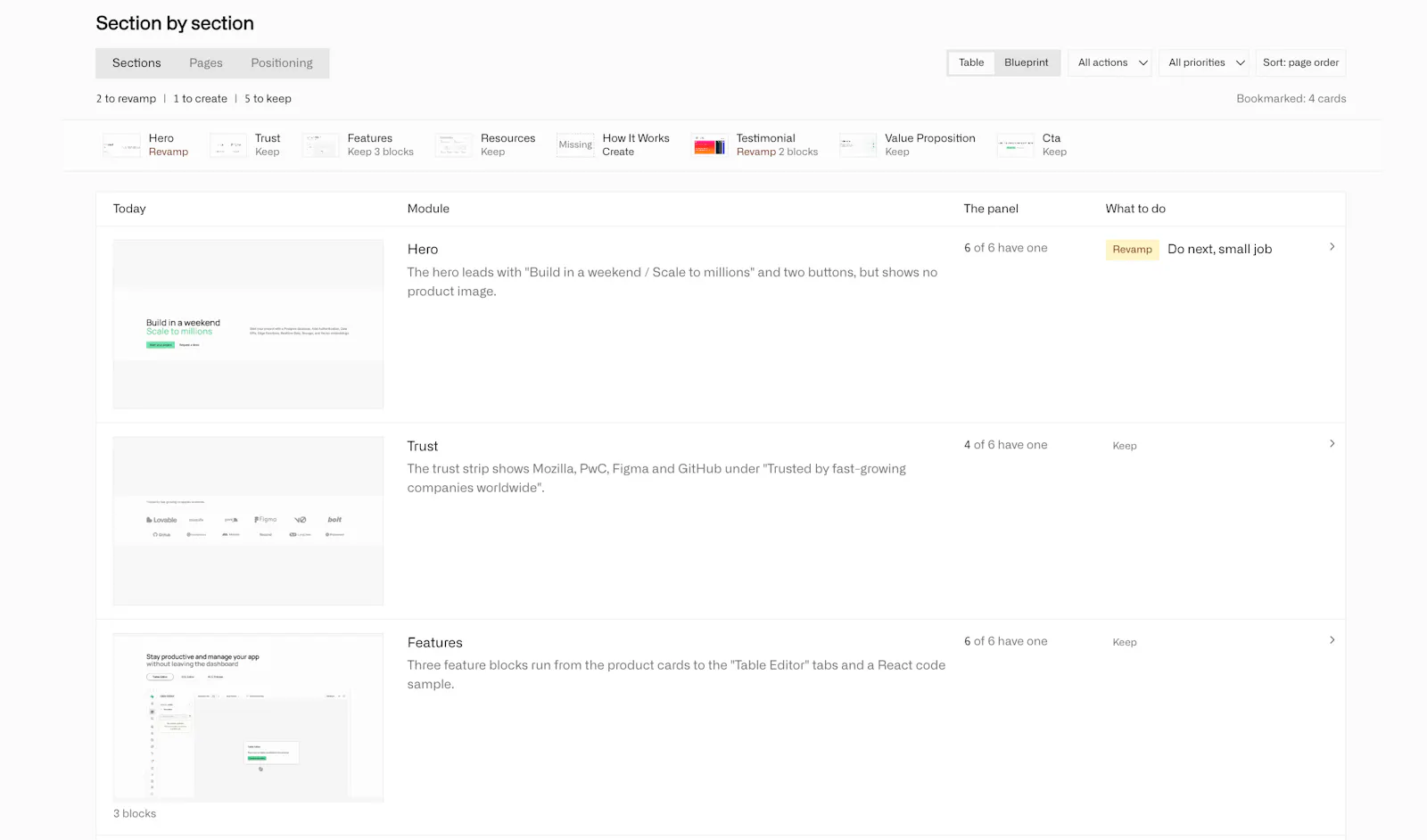1427x840 pixels.
Task: Click the Today column header
Action: click(129, 209)
